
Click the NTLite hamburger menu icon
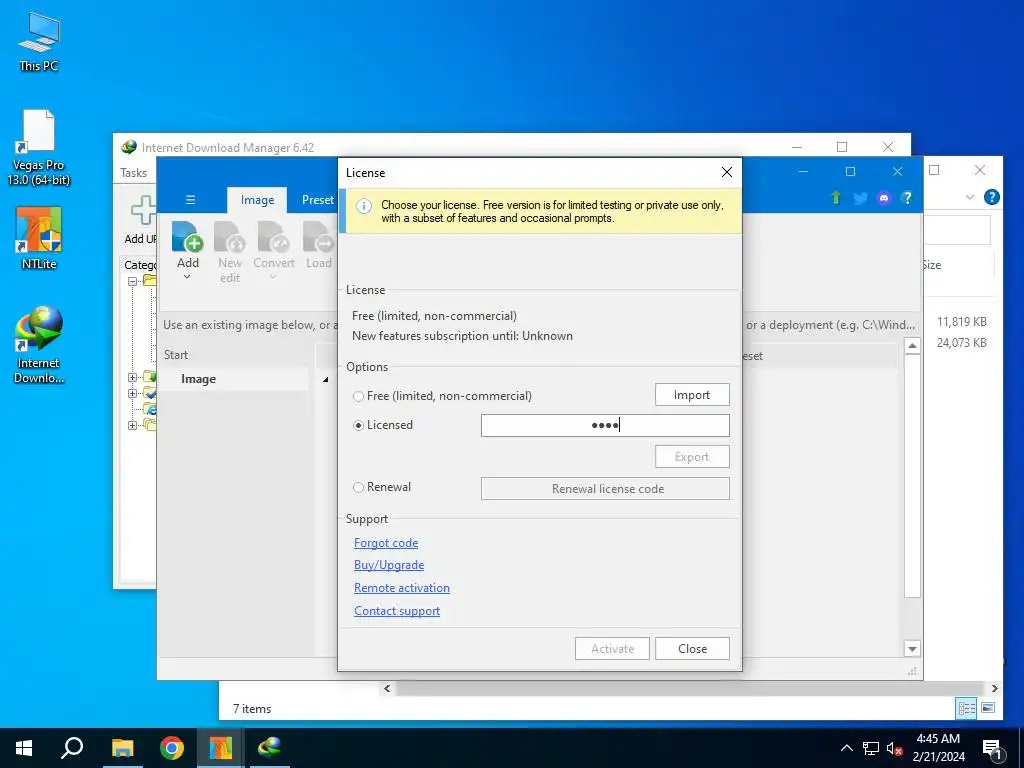coord(190,200)
